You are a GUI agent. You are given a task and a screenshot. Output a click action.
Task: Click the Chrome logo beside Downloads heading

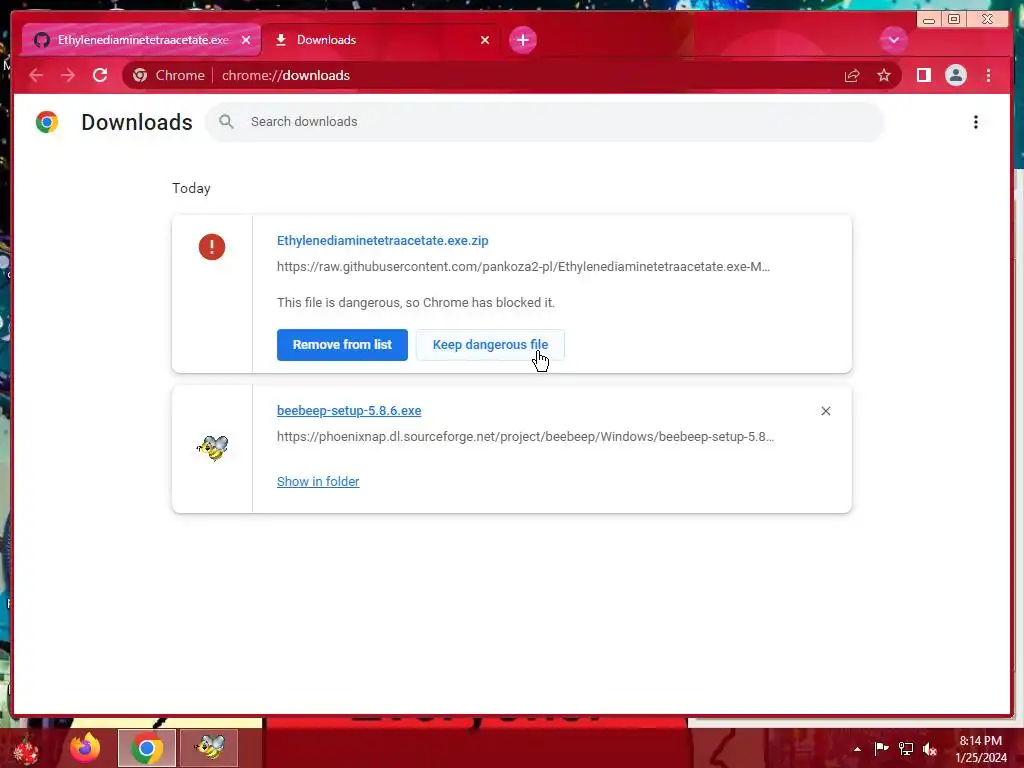coord(47,122)
